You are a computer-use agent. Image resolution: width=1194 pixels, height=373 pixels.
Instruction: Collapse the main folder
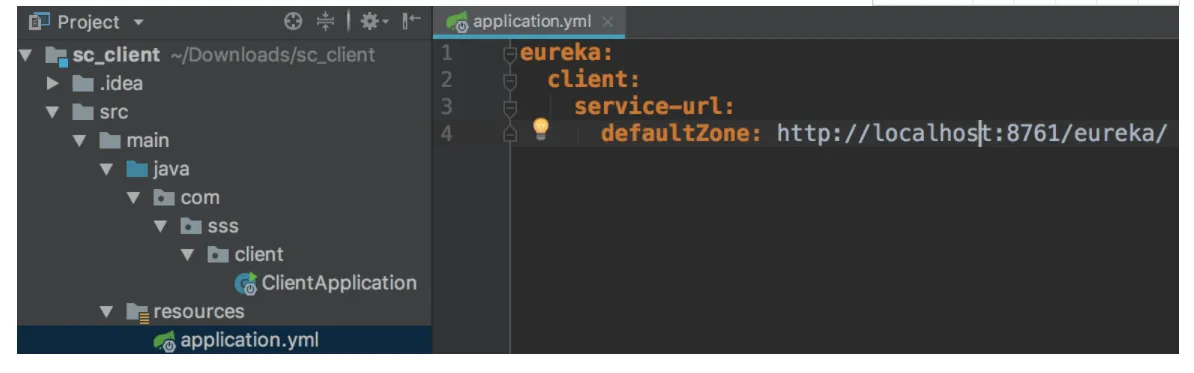coord(79,141)
